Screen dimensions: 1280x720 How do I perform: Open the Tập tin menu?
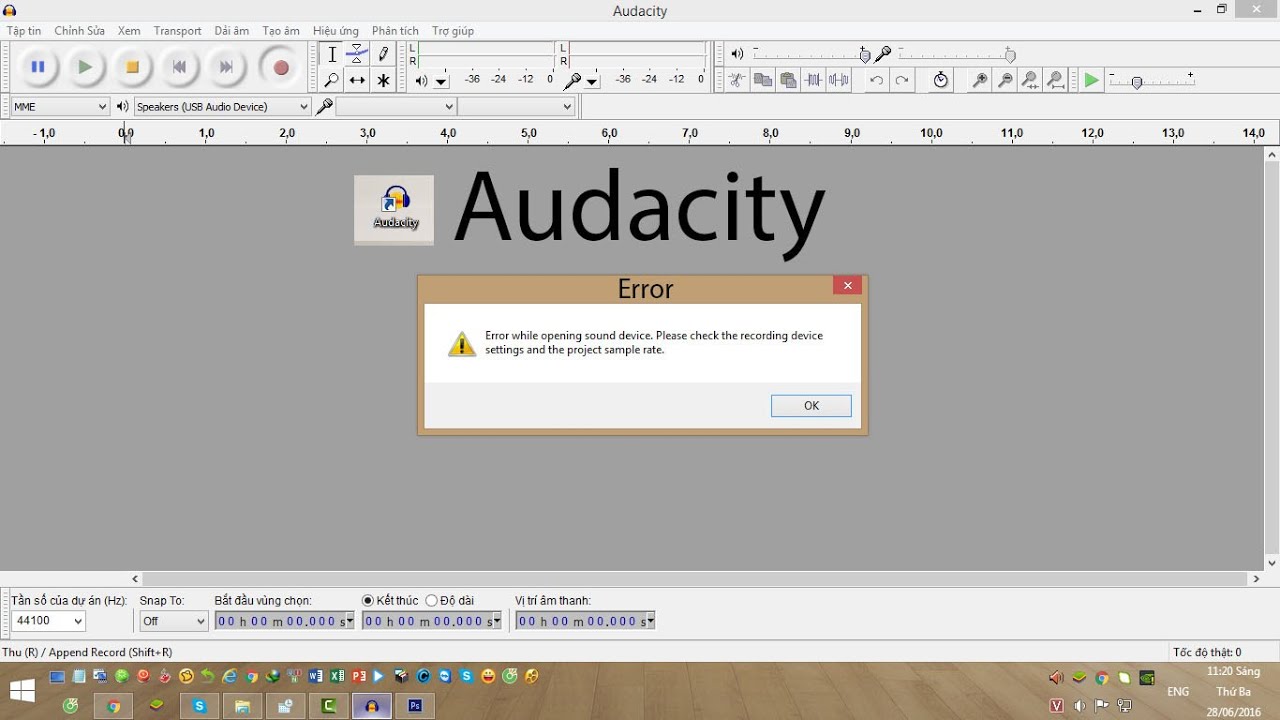24,31
